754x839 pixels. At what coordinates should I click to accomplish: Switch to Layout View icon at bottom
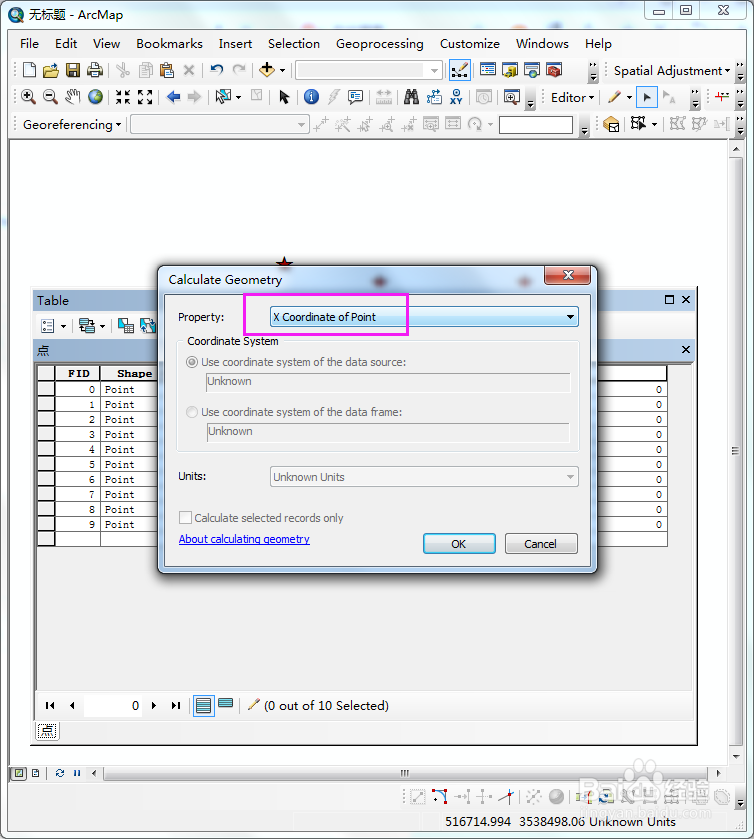pos(35,773)
